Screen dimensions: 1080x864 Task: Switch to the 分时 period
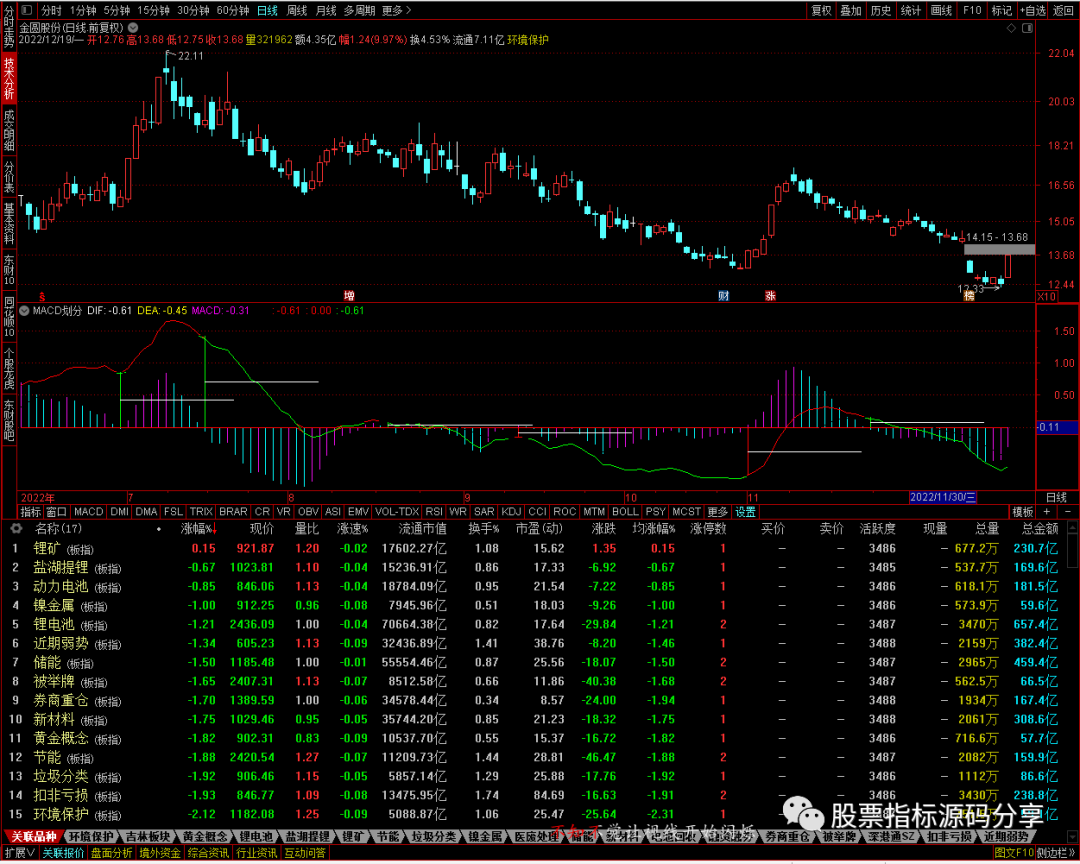52,10
